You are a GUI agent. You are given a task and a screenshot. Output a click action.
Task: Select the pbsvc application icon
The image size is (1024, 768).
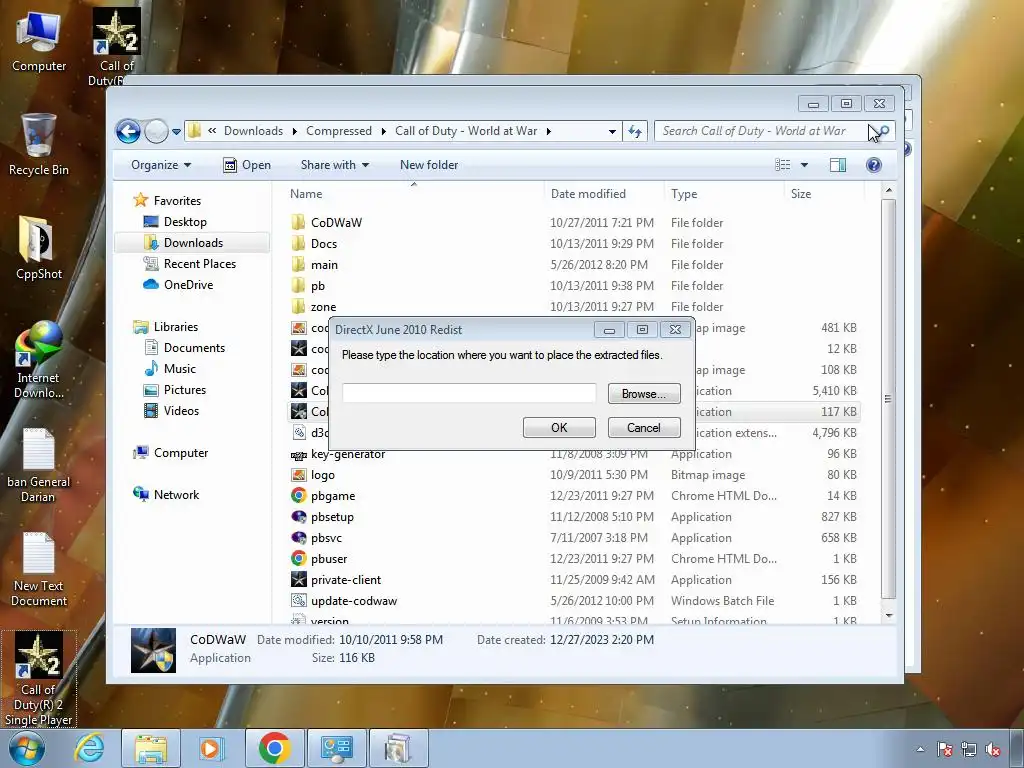tap(298, 537)
